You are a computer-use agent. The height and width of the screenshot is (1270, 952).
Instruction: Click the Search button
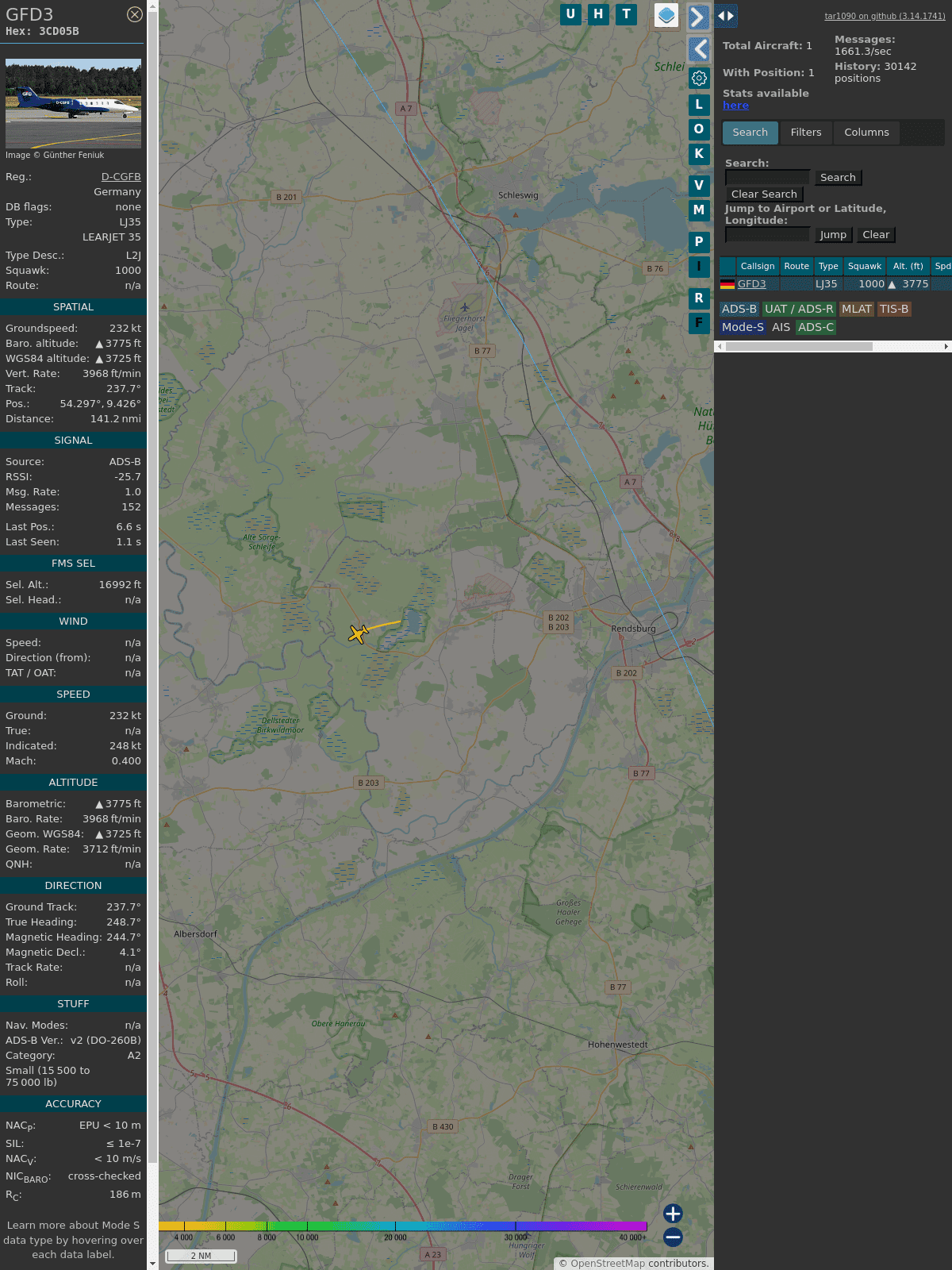(838, 178)
